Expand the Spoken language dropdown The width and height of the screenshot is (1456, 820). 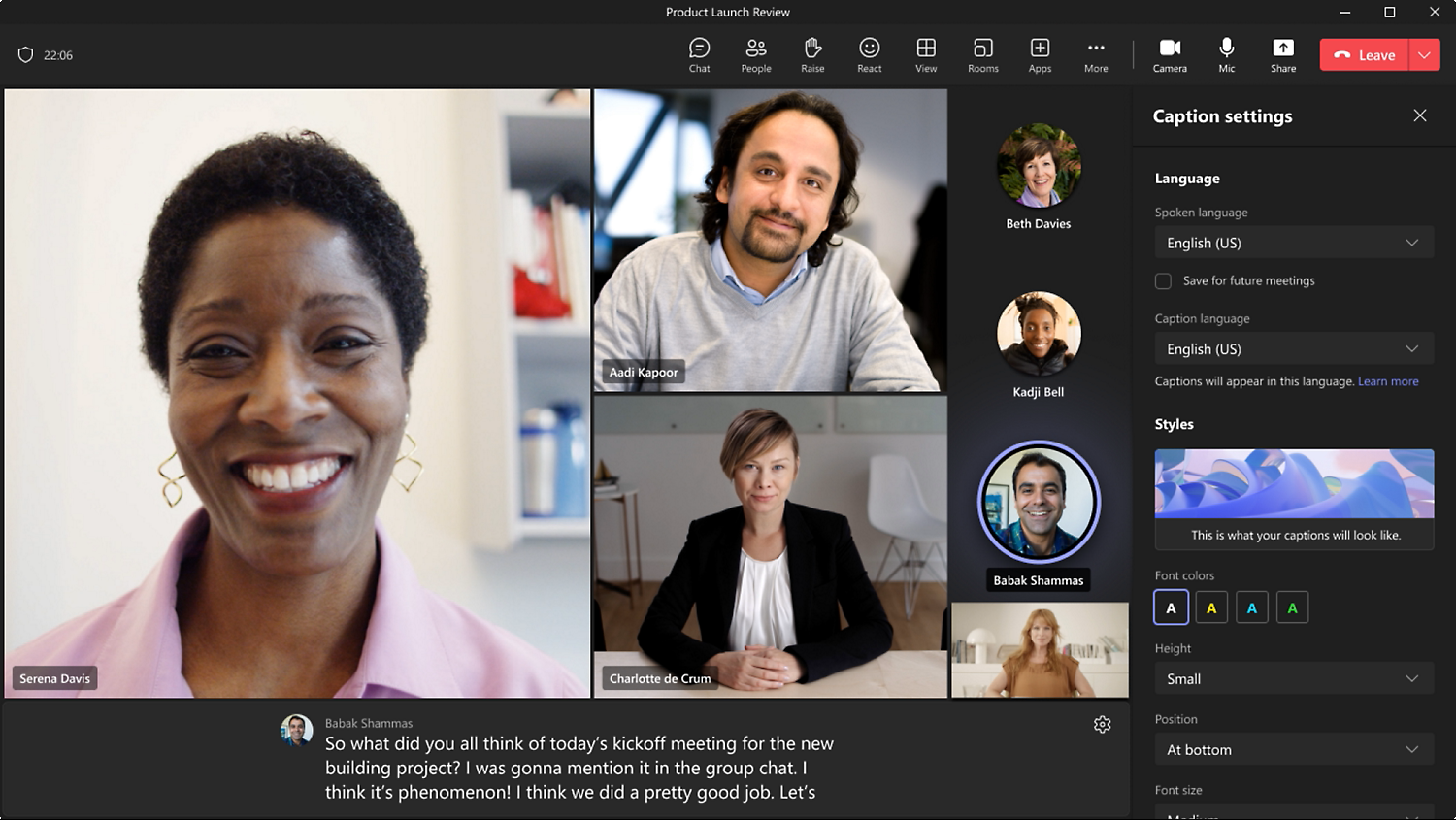pos(1293,243)
